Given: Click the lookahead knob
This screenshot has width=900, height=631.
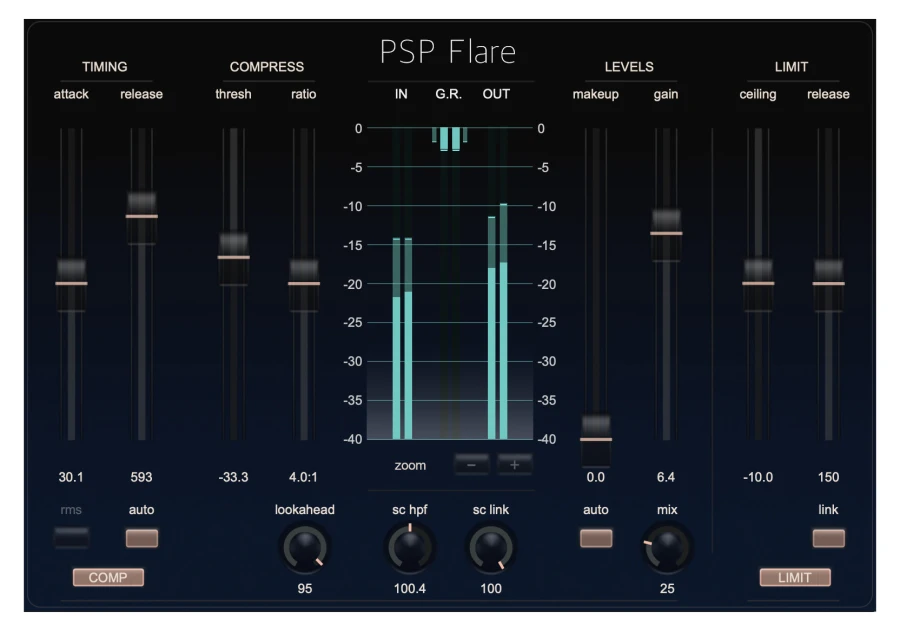Looking at the screenshot, I should coord(305,549).
